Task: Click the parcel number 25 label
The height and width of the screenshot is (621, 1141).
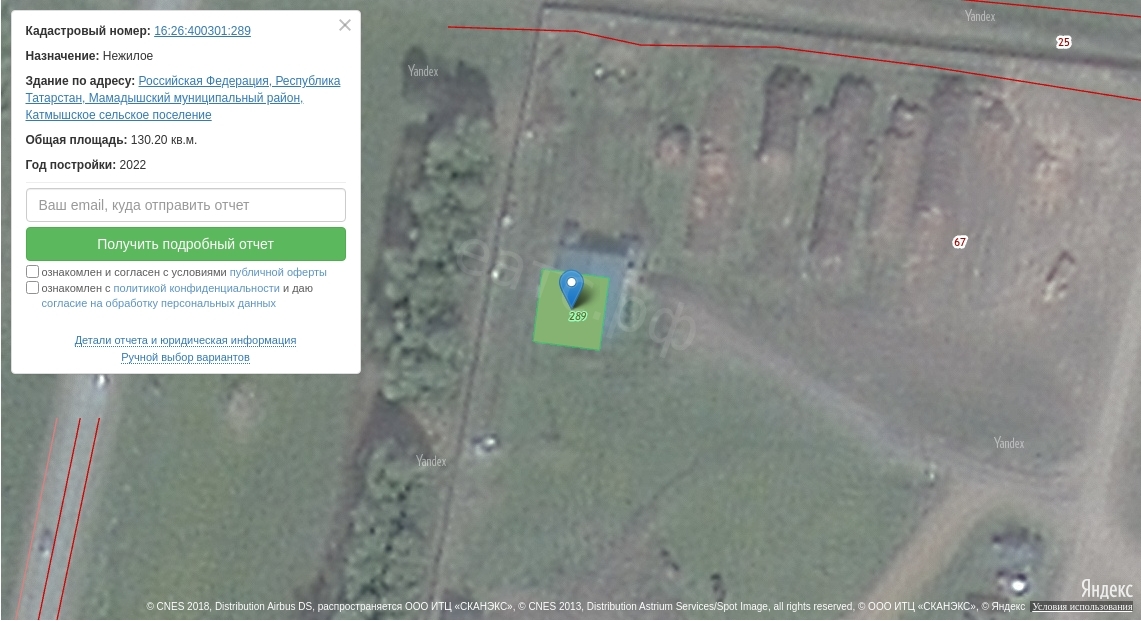Action: click(x=1063, y=42)
